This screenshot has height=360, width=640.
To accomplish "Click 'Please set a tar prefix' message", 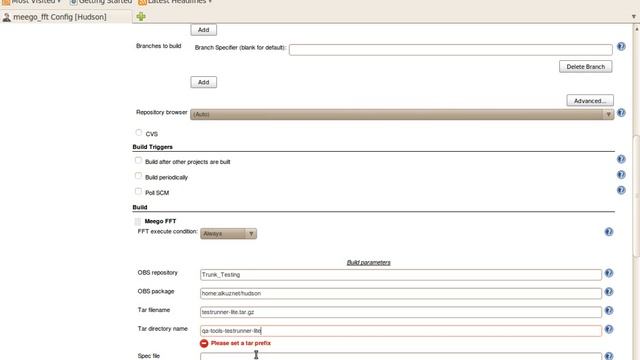I will 240,343.
